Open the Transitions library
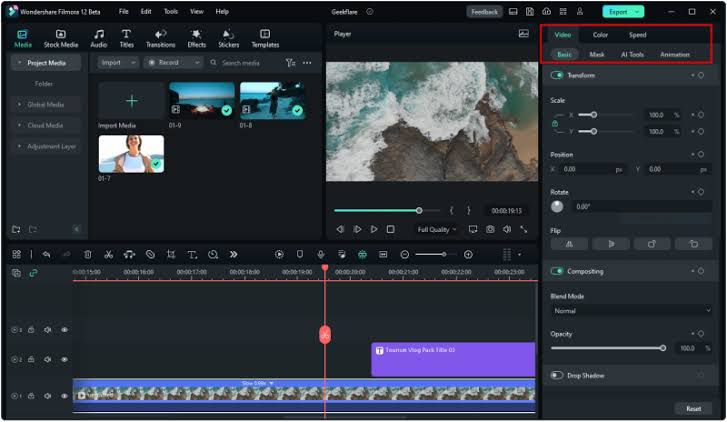The width and height of the screenshot is (727, 422). 160,38
